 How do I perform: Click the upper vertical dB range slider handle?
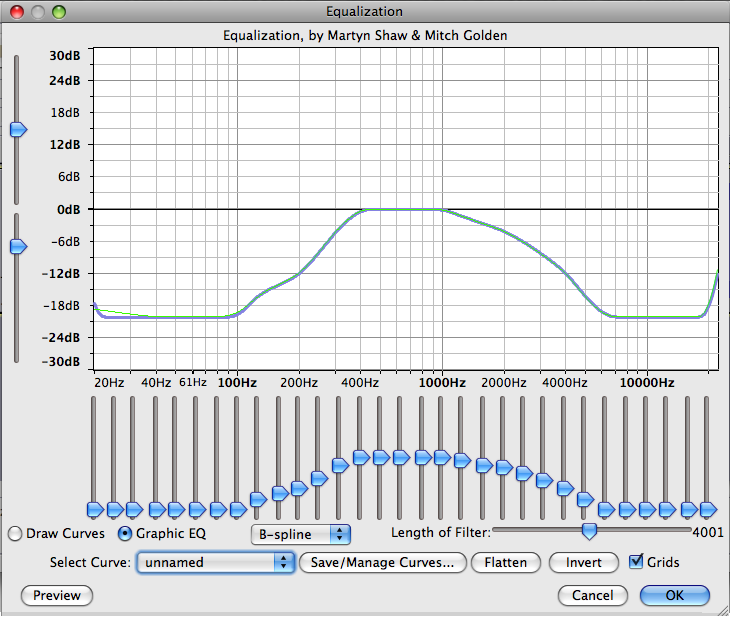[x=17, y=129]
